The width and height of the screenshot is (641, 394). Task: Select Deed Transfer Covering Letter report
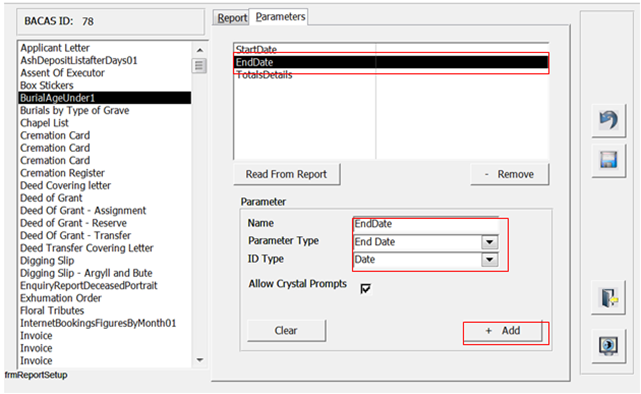pyautogui.click(x=105, y=248)
